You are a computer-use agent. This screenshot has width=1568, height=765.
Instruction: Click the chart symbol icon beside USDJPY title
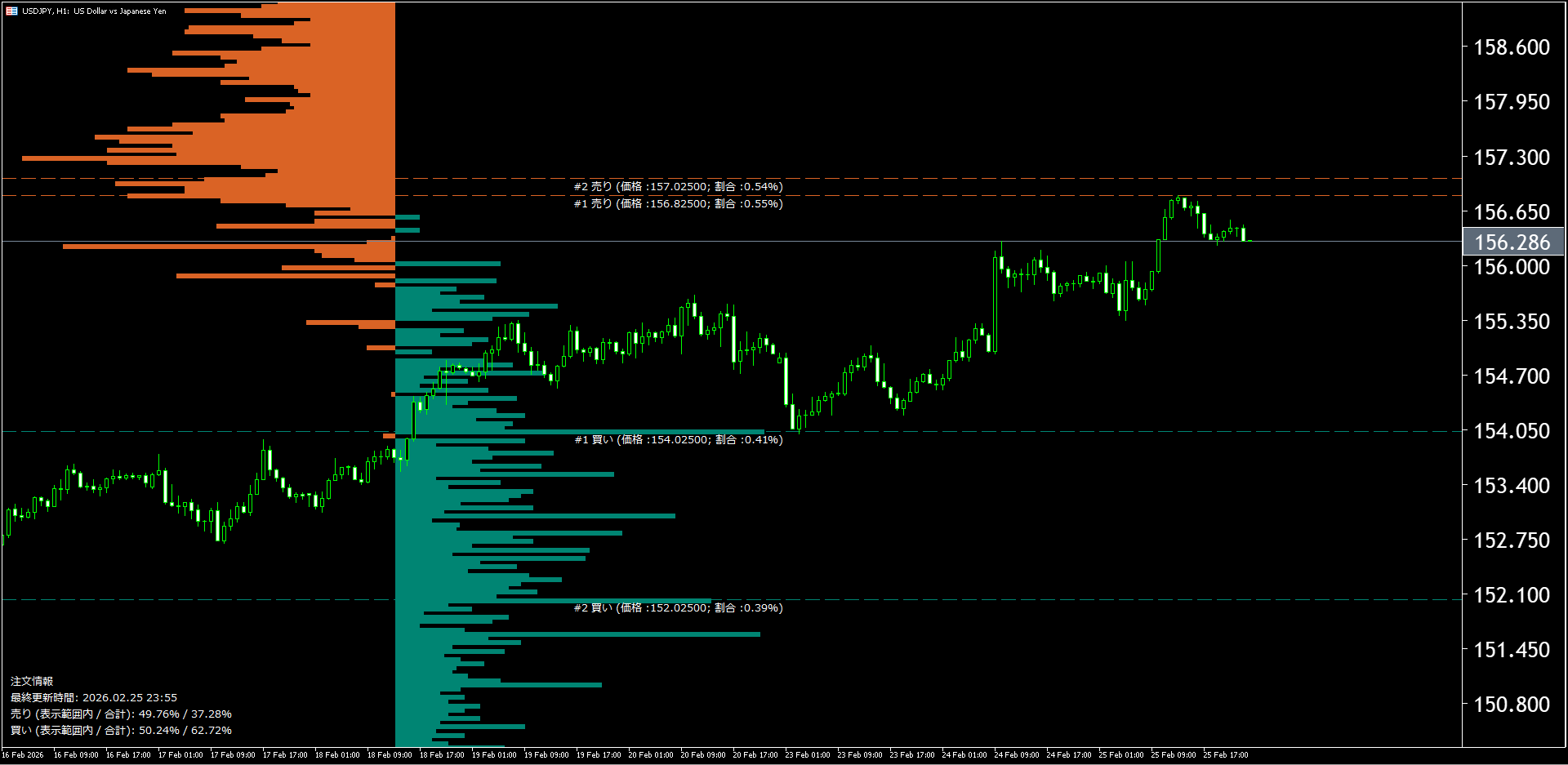(11, 11)
